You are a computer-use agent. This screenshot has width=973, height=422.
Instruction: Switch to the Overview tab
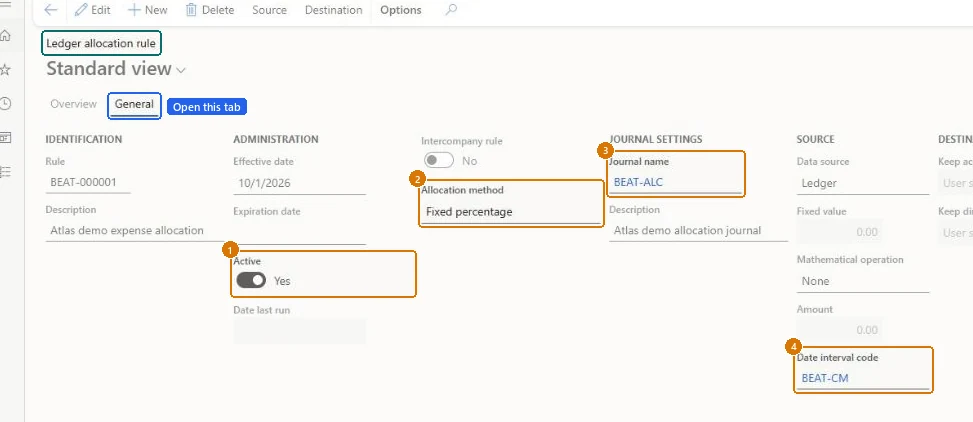point(73,104)
